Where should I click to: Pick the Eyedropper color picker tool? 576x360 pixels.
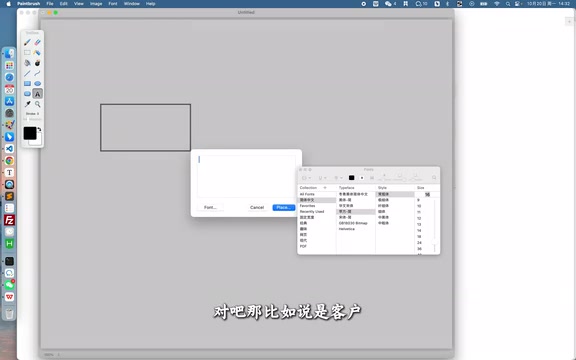coord(27,104)
